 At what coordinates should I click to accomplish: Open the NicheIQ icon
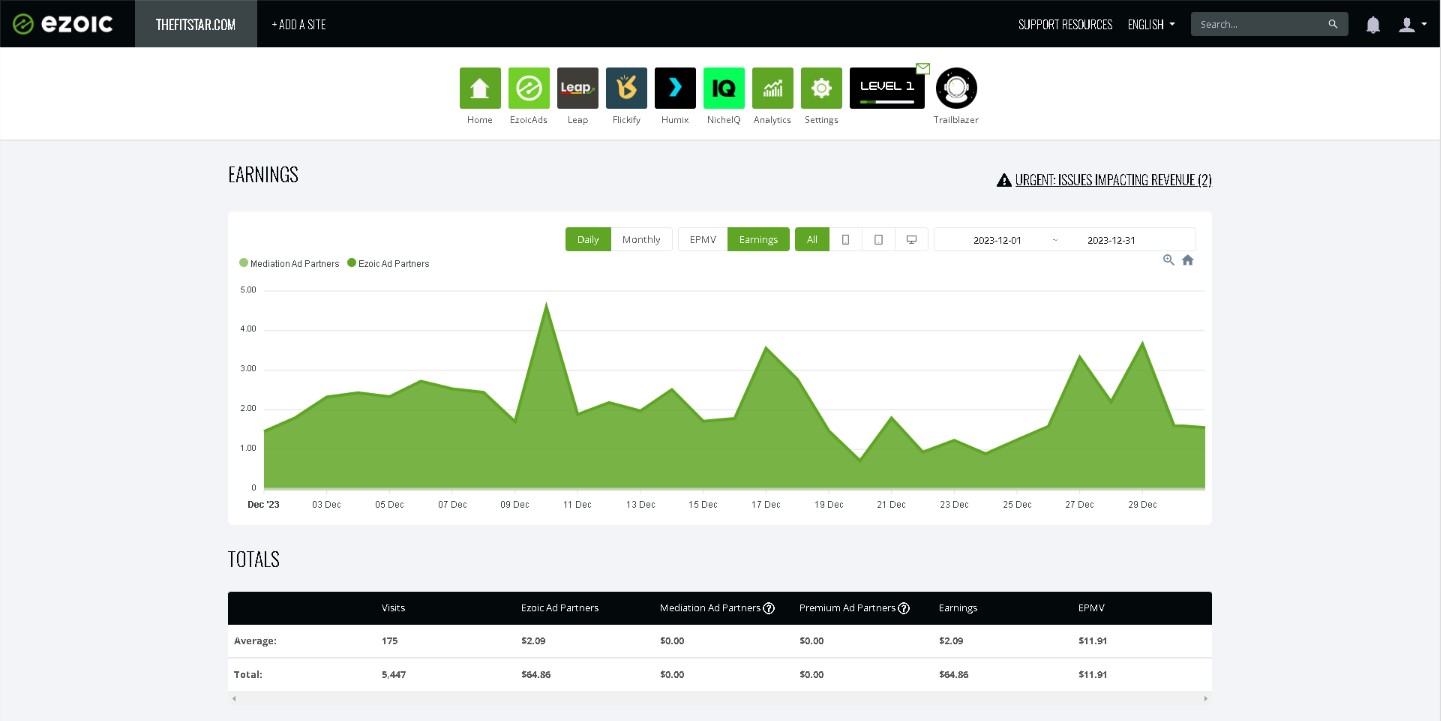pyautogui.click(x=724, y=88)
